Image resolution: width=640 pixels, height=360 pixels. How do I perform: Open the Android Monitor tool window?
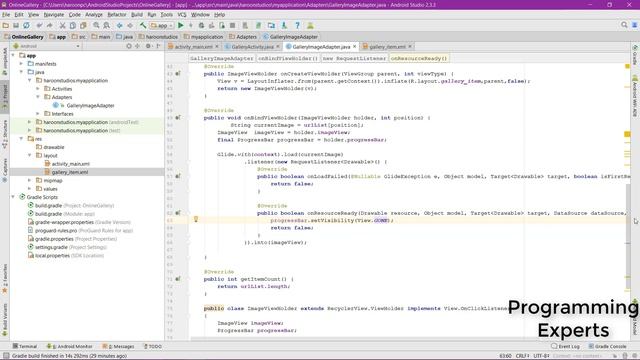pyautogui.click(x=69, y=346)
